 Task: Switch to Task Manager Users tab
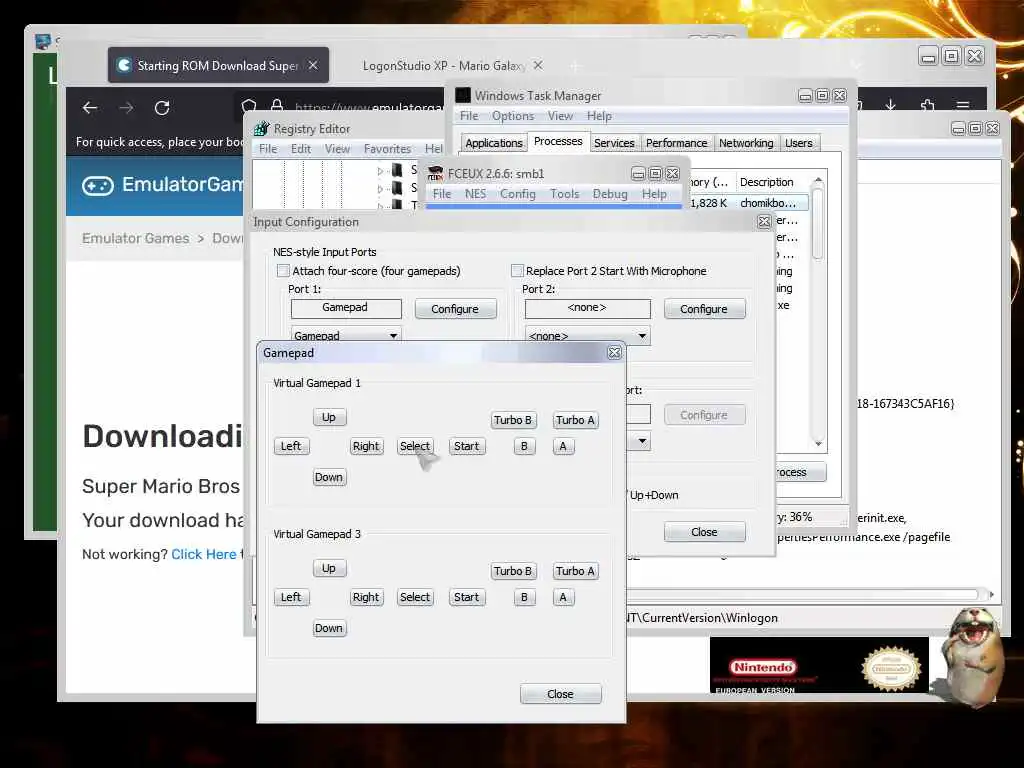point(799,143)
